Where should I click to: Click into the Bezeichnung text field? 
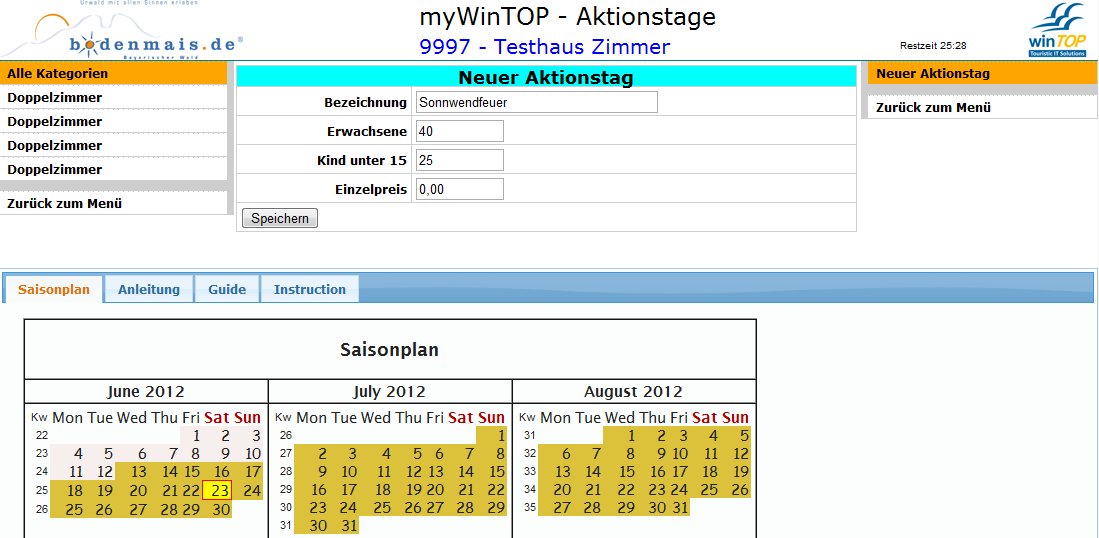pos(536,102)
